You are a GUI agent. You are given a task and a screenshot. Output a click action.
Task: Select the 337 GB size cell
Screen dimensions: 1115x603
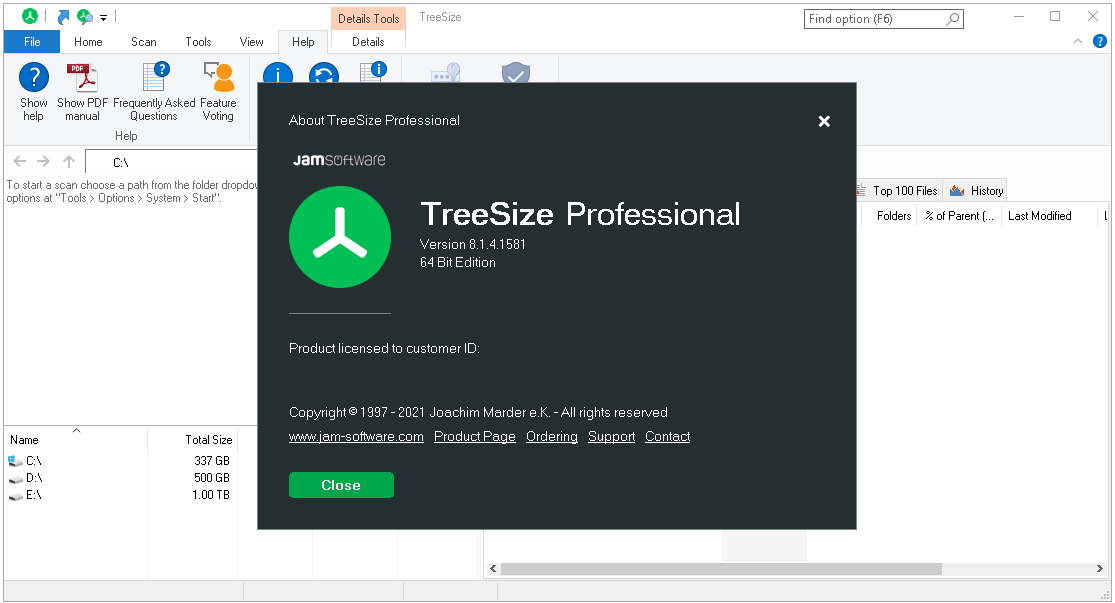pos(212,461)
